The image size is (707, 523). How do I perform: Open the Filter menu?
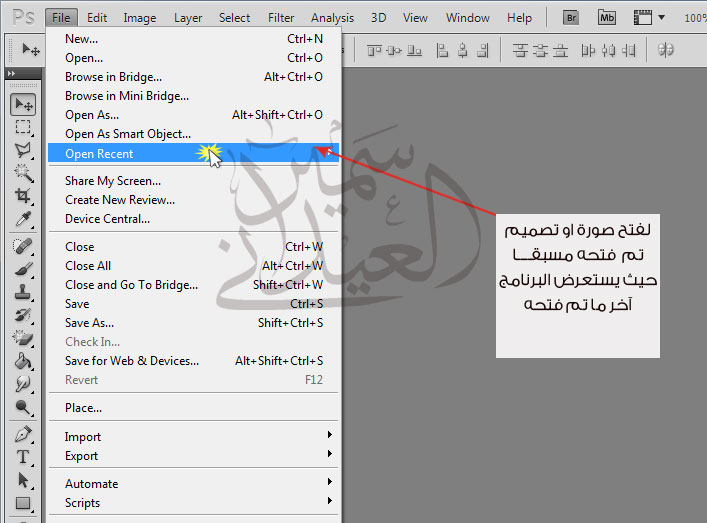[x=281, y=18]
